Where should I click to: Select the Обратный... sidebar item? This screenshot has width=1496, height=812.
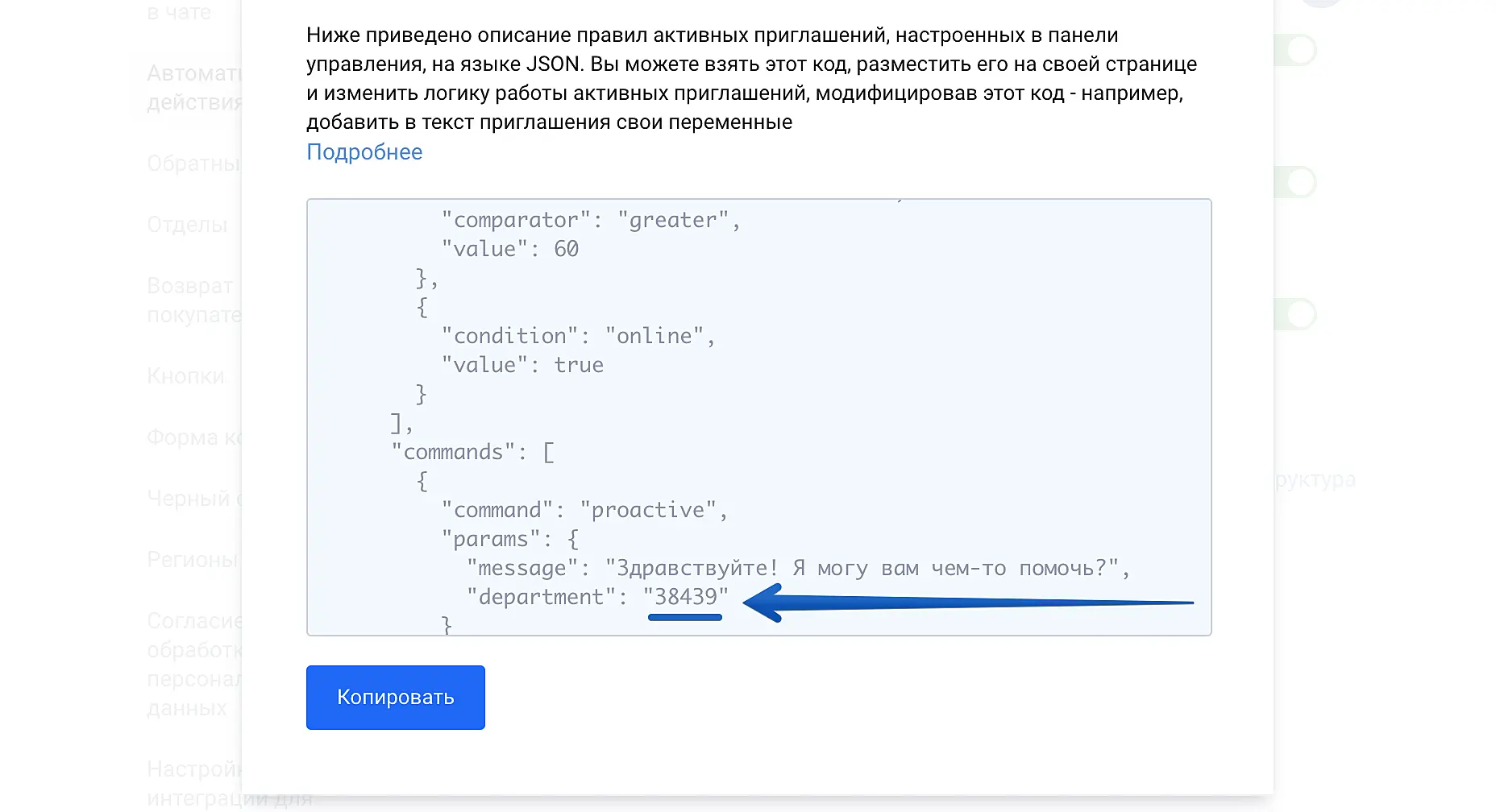click(x=193, y=164)
